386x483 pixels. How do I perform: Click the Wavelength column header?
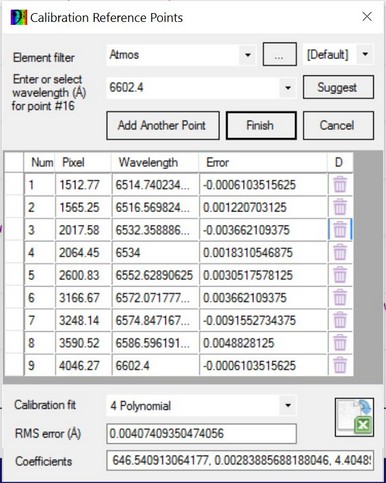point(155,163)
